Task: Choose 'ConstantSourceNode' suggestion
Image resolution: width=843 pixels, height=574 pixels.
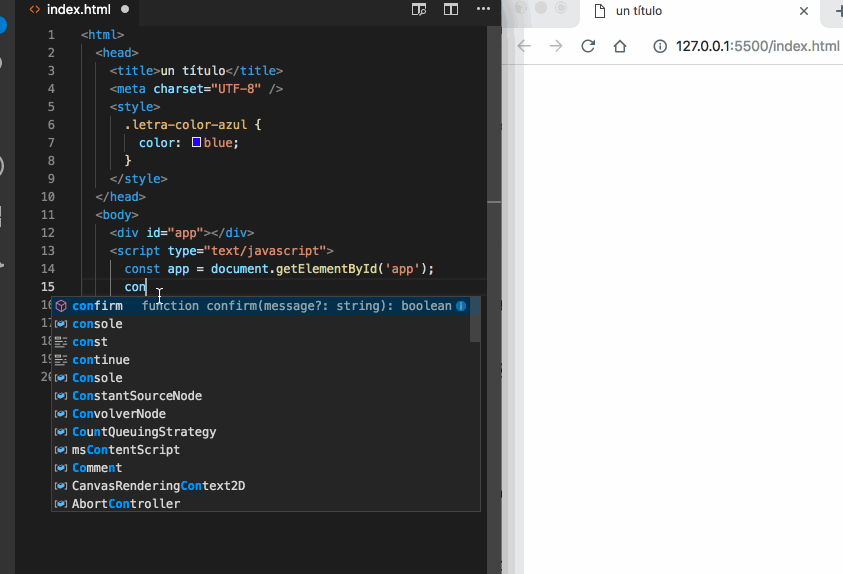Action: pyautogui.click(x=260, y=396)
